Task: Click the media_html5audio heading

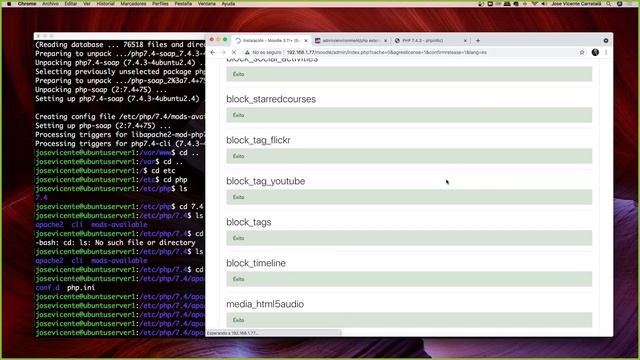Action: 265,304
